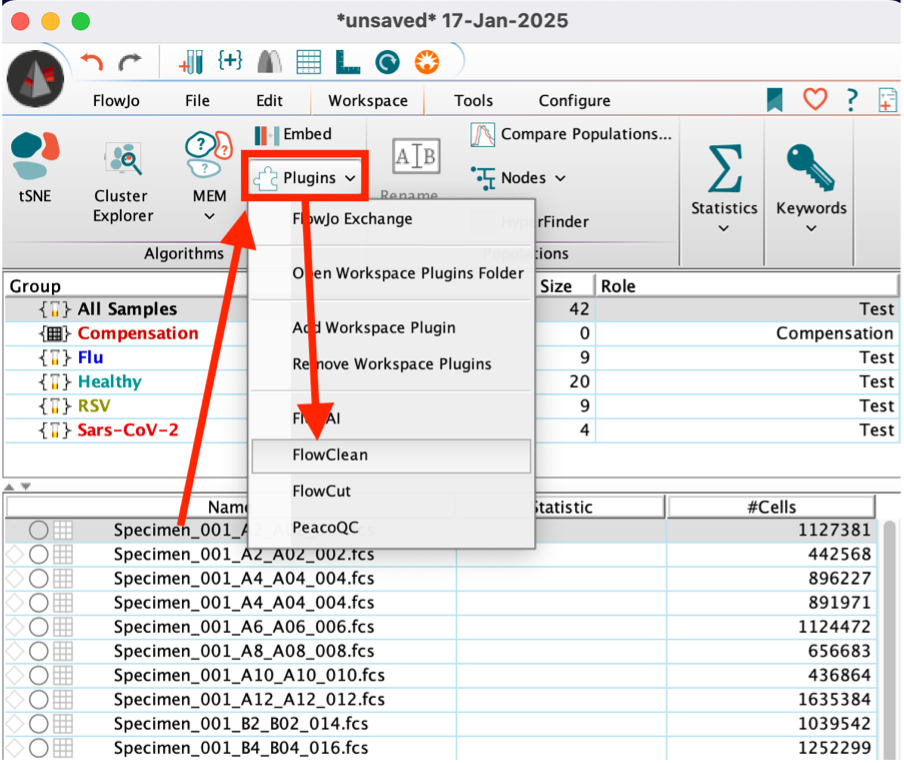Viewport: 904px width, 763px height.
Task: Click the Keywords key icon
Action: coord(811,167)
